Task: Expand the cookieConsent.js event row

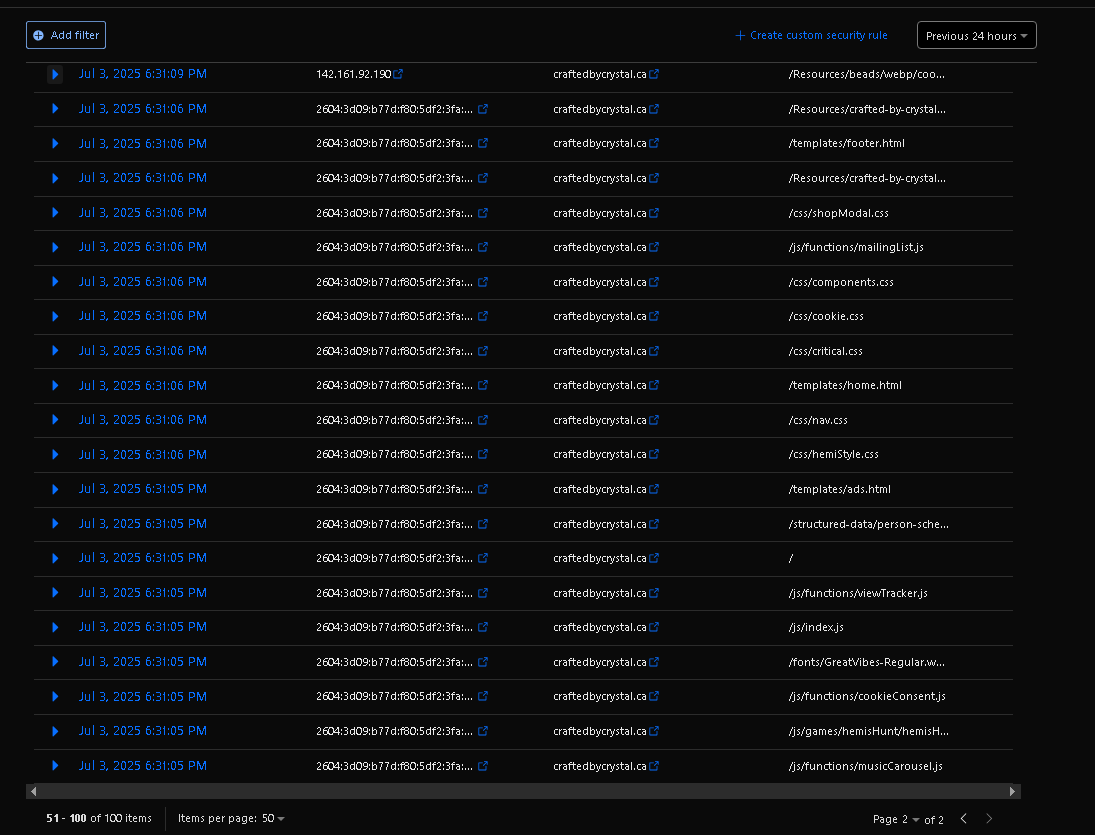Action: click(55, 696)
